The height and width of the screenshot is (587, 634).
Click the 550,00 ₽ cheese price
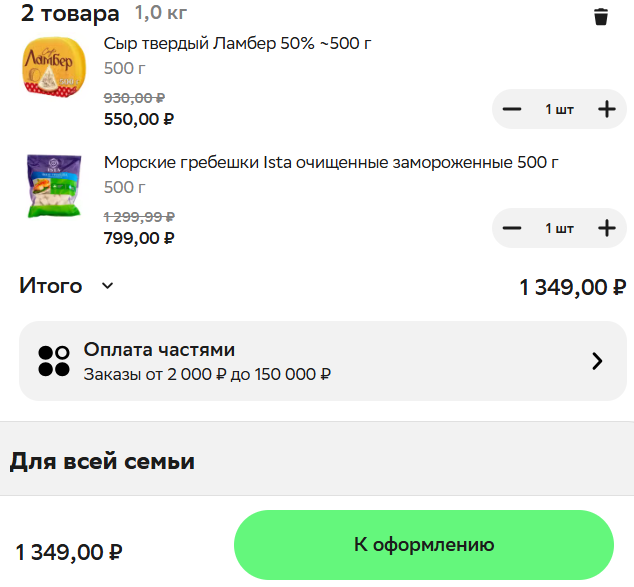coord(139,119)
